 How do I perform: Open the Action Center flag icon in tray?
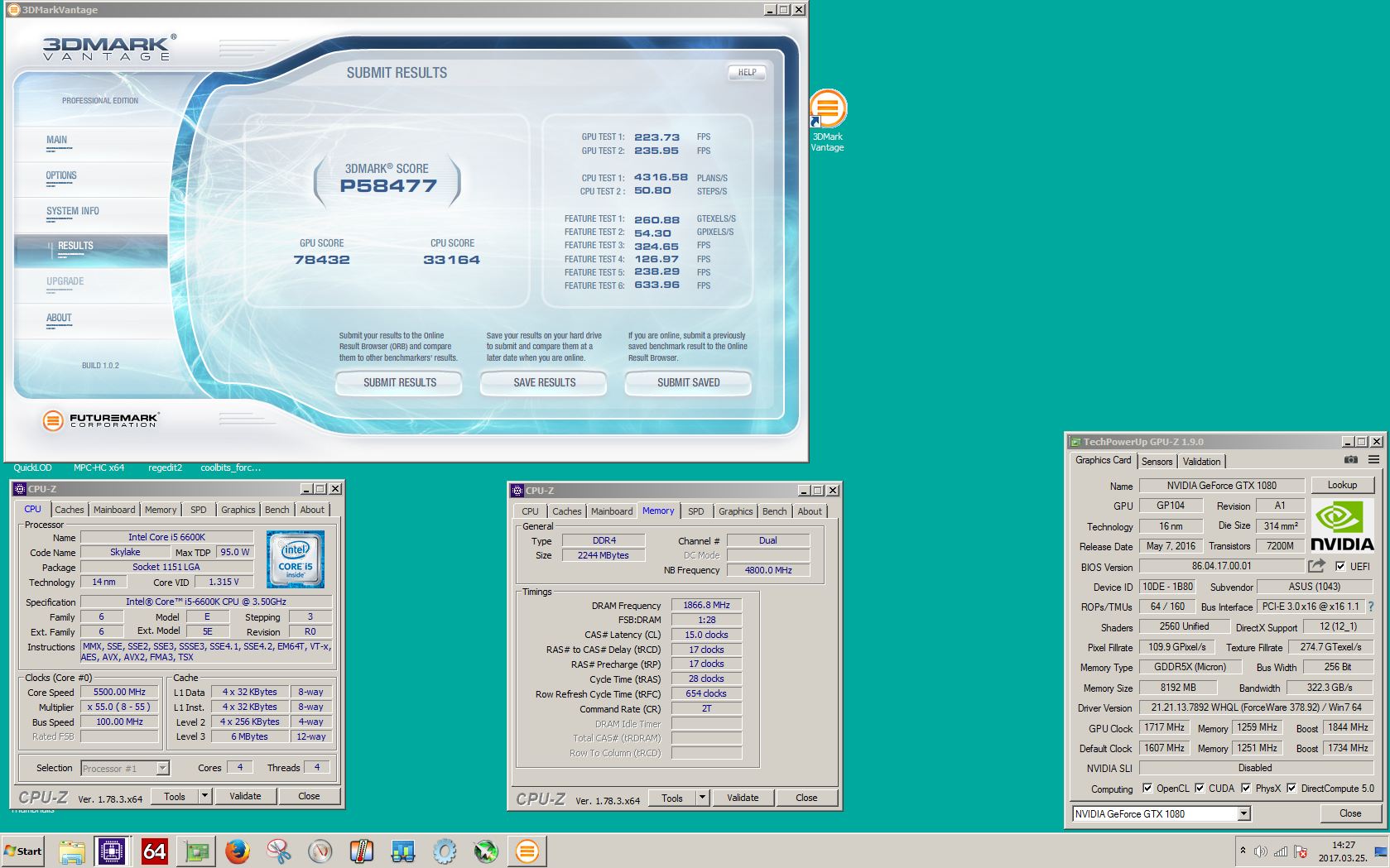pos(1301,851)
